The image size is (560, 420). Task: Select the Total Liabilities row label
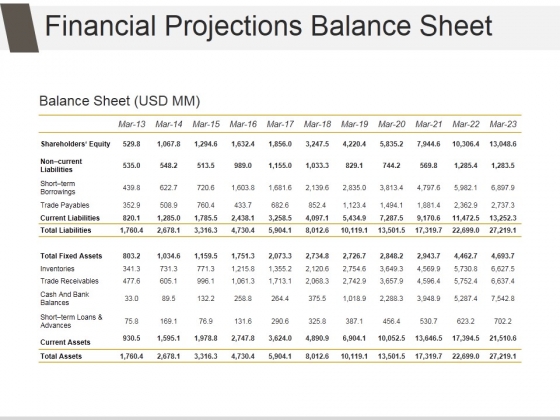pos(66,230)
